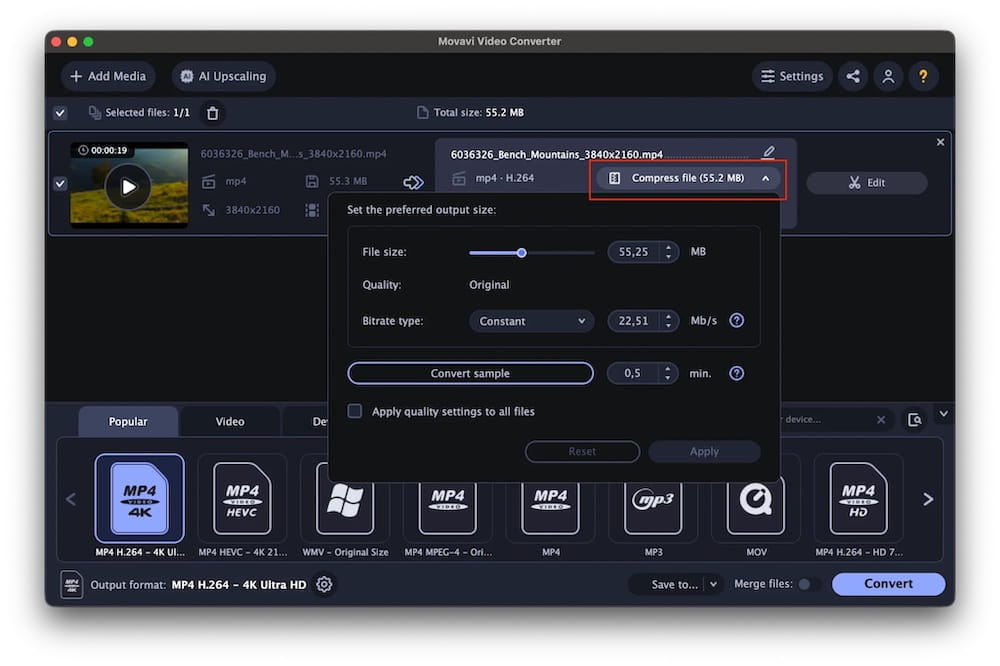
Task: Play the video preview thumbnail
Action: tap(128, 187)
